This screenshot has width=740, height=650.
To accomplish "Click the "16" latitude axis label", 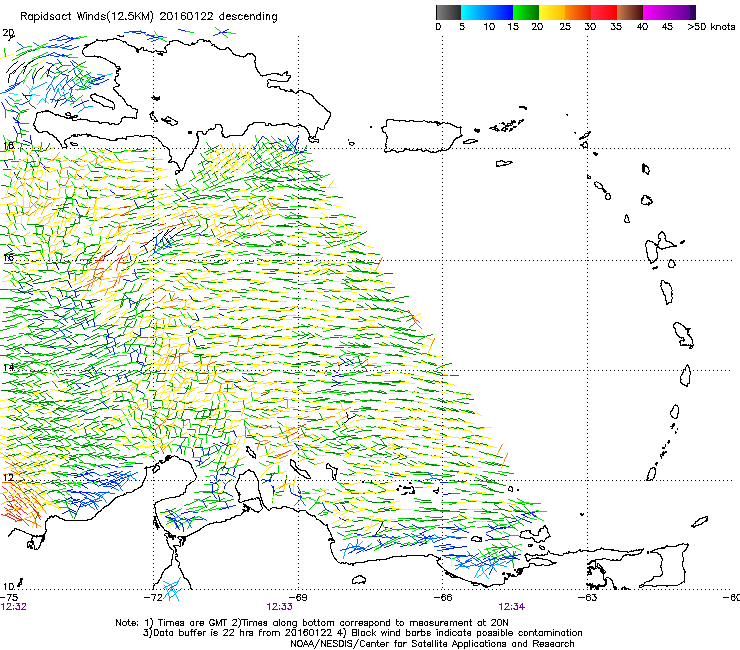I will [8, 258].
